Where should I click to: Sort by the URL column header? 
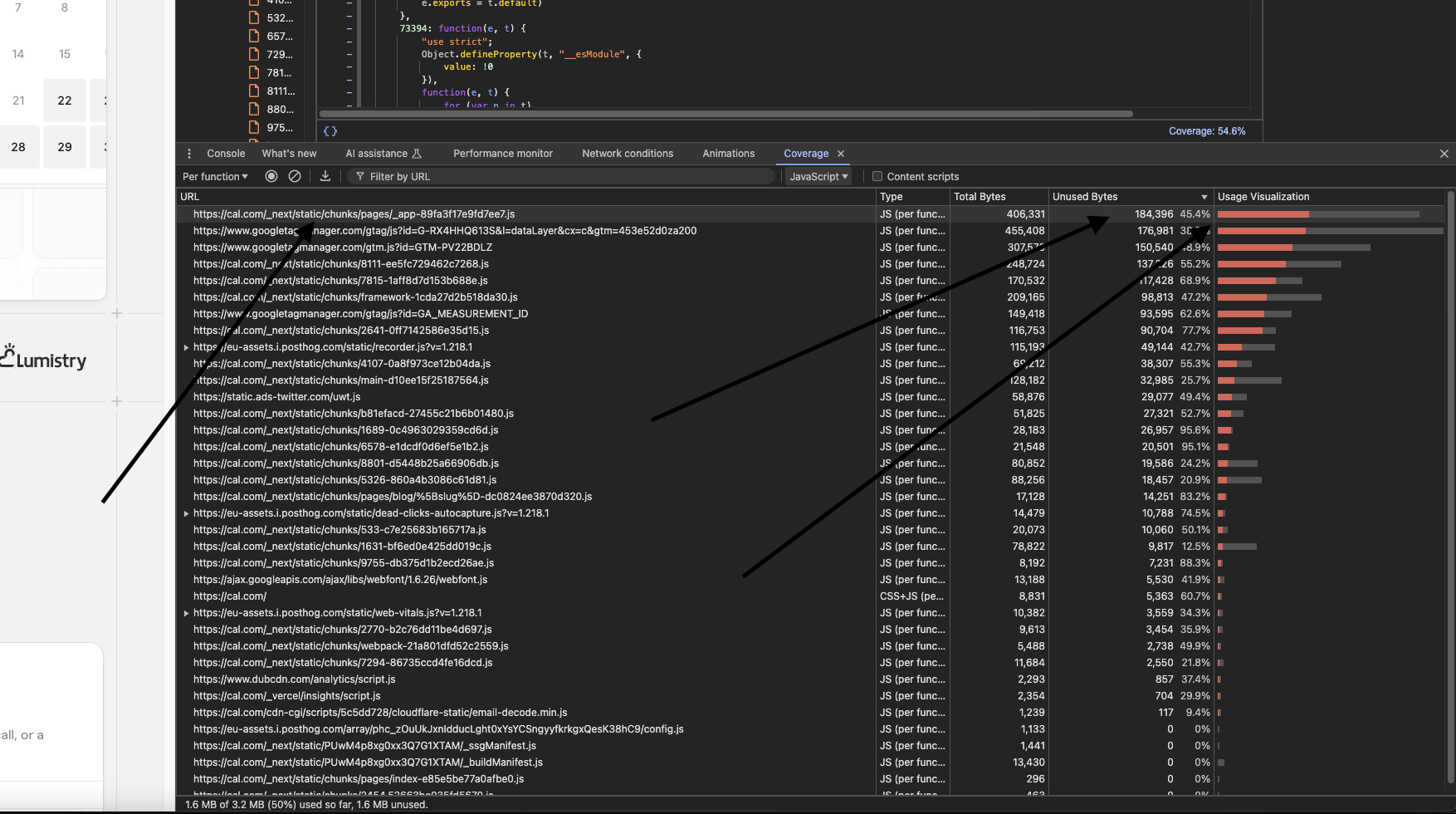coord(526,197)
